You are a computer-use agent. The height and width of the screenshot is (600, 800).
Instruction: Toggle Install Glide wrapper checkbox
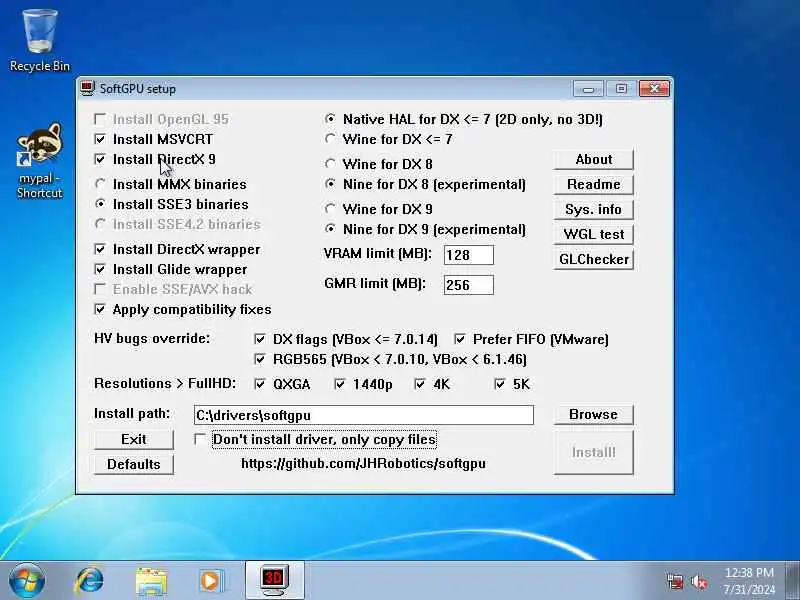pos(100,269)
